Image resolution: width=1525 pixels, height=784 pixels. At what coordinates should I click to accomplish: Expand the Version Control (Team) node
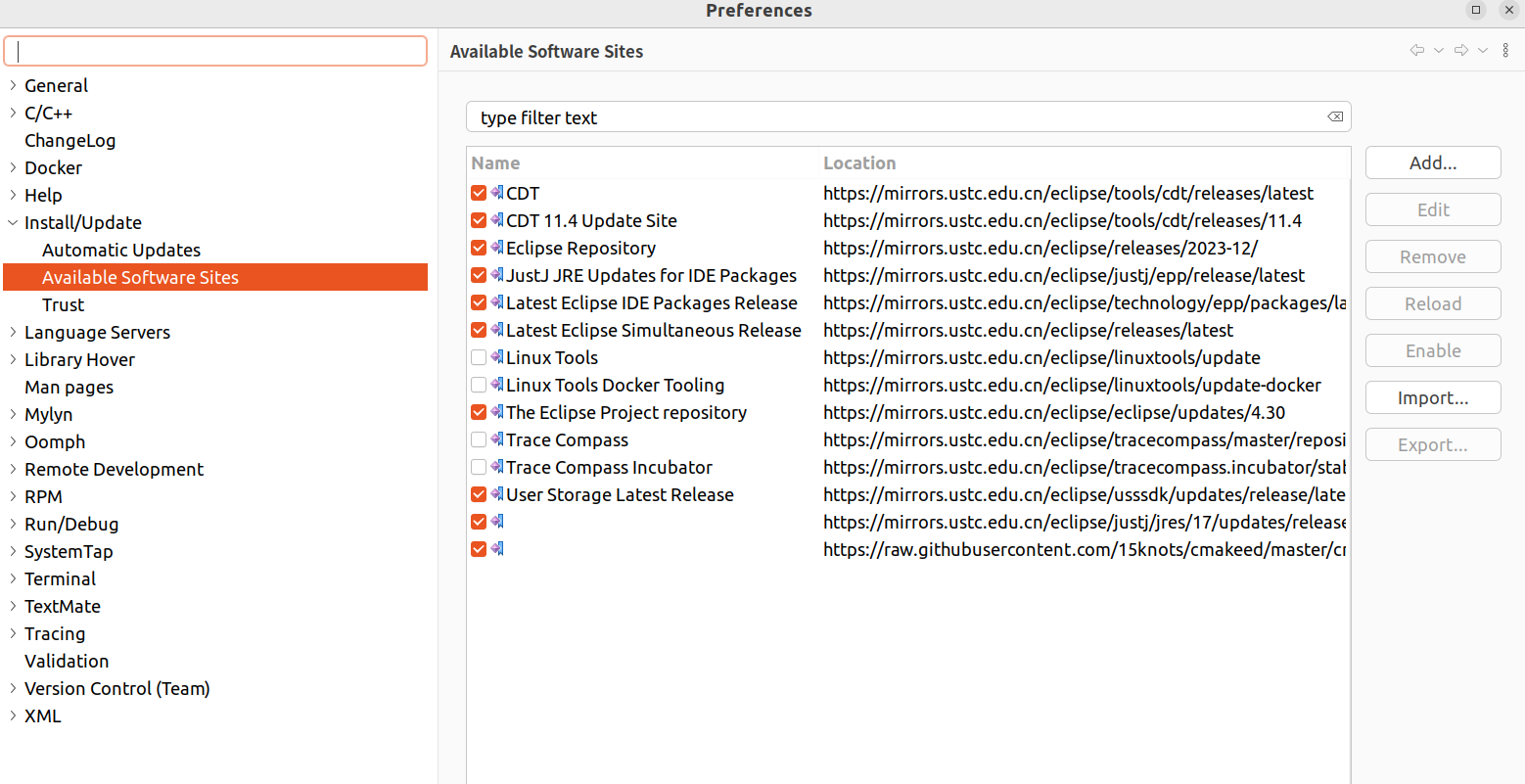[13, 688]
